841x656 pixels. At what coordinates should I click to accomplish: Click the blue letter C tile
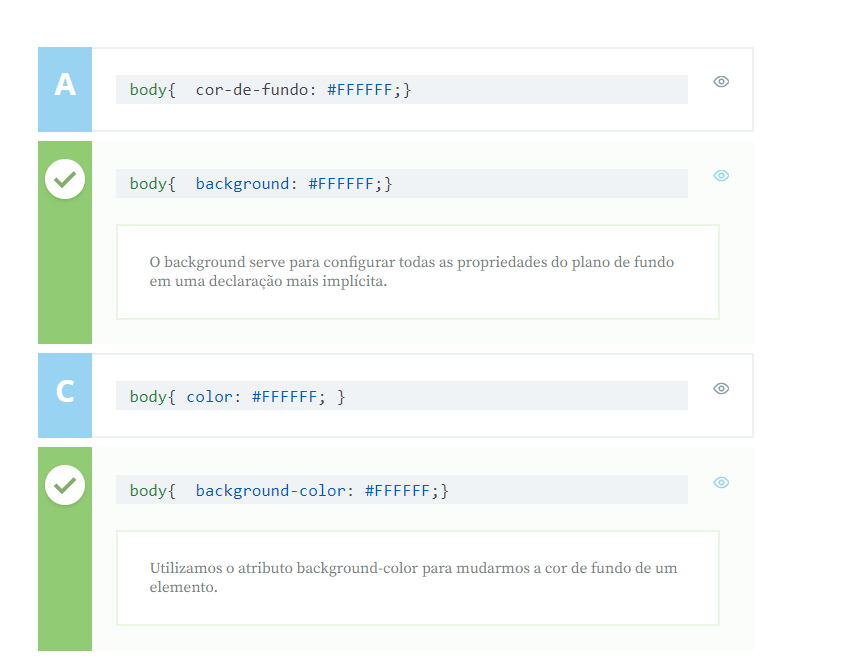(x=65, y=395)
